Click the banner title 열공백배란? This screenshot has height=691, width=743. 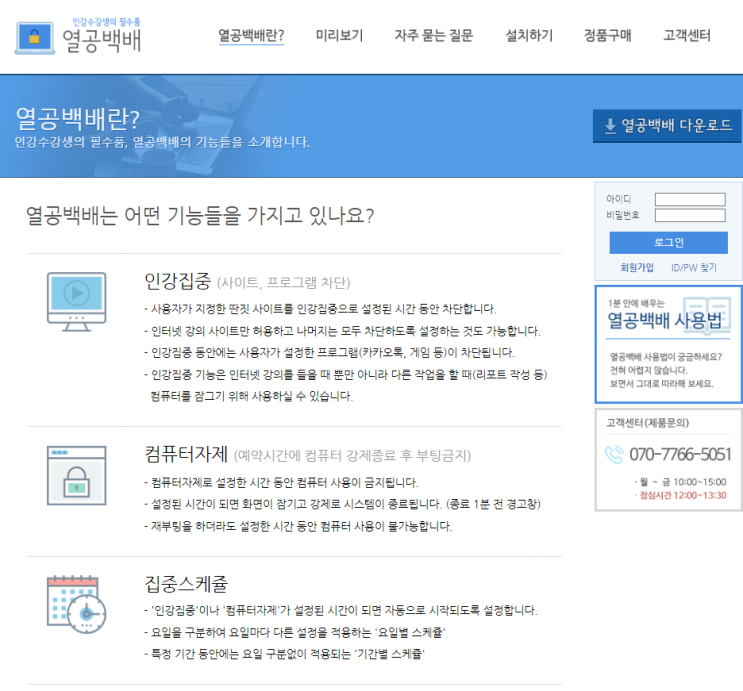78,118
